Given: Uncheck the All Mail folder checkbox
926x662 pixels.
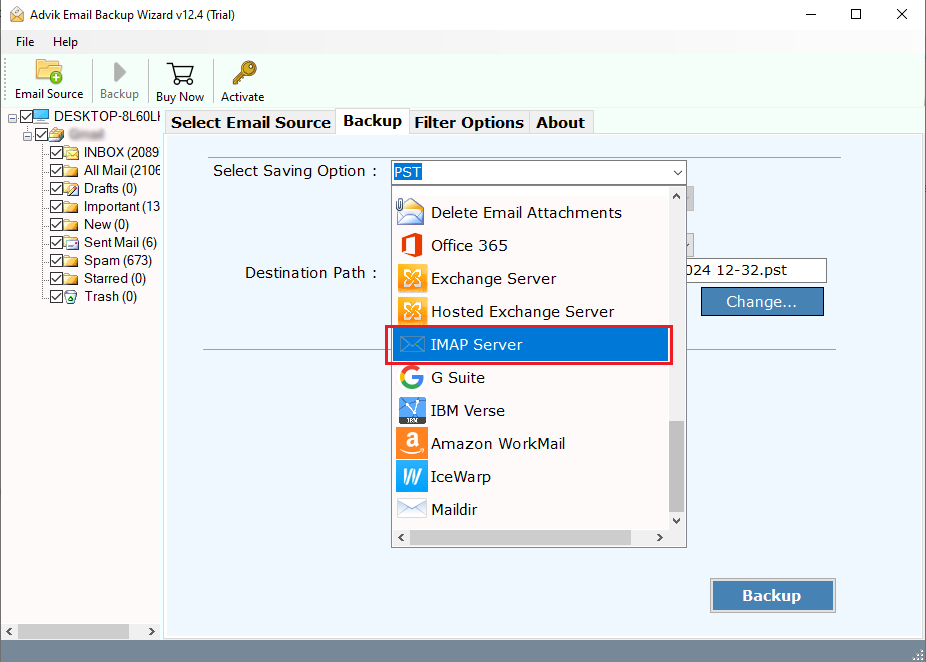Looking at the screenshot, I should [x=57, y=171].
